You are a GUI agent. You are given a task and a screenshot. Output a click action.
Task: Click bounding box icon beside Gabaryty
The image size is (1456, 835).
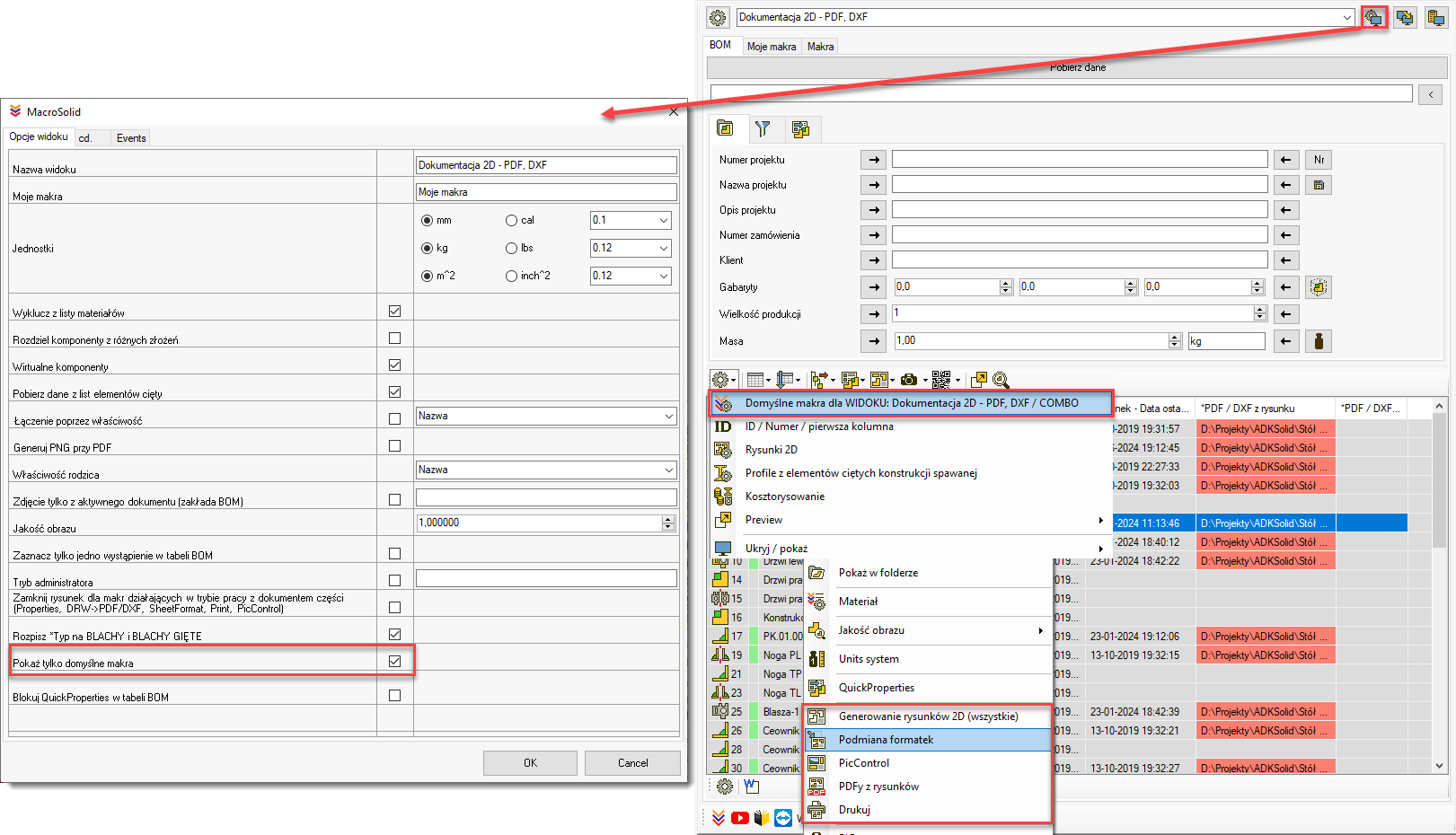1318,287
